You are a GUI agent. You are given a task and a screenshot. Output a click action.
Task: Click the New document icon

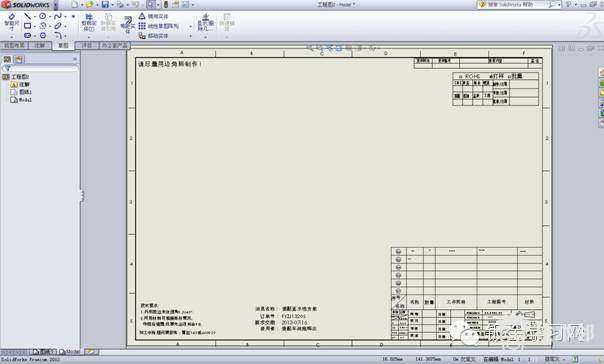tap(74, 5)
